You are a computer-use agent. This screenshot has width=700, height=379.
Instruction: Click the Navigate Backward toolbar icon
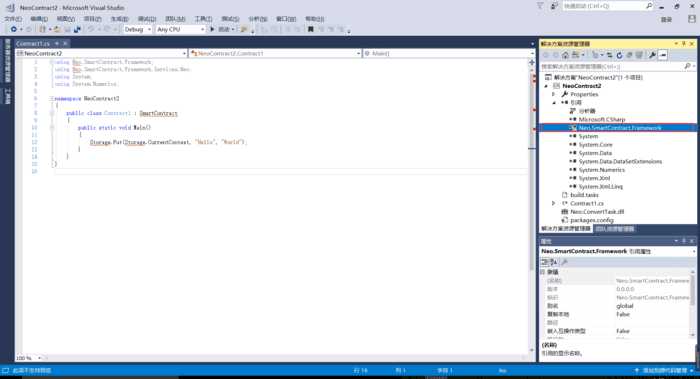[x=14, y=29]
